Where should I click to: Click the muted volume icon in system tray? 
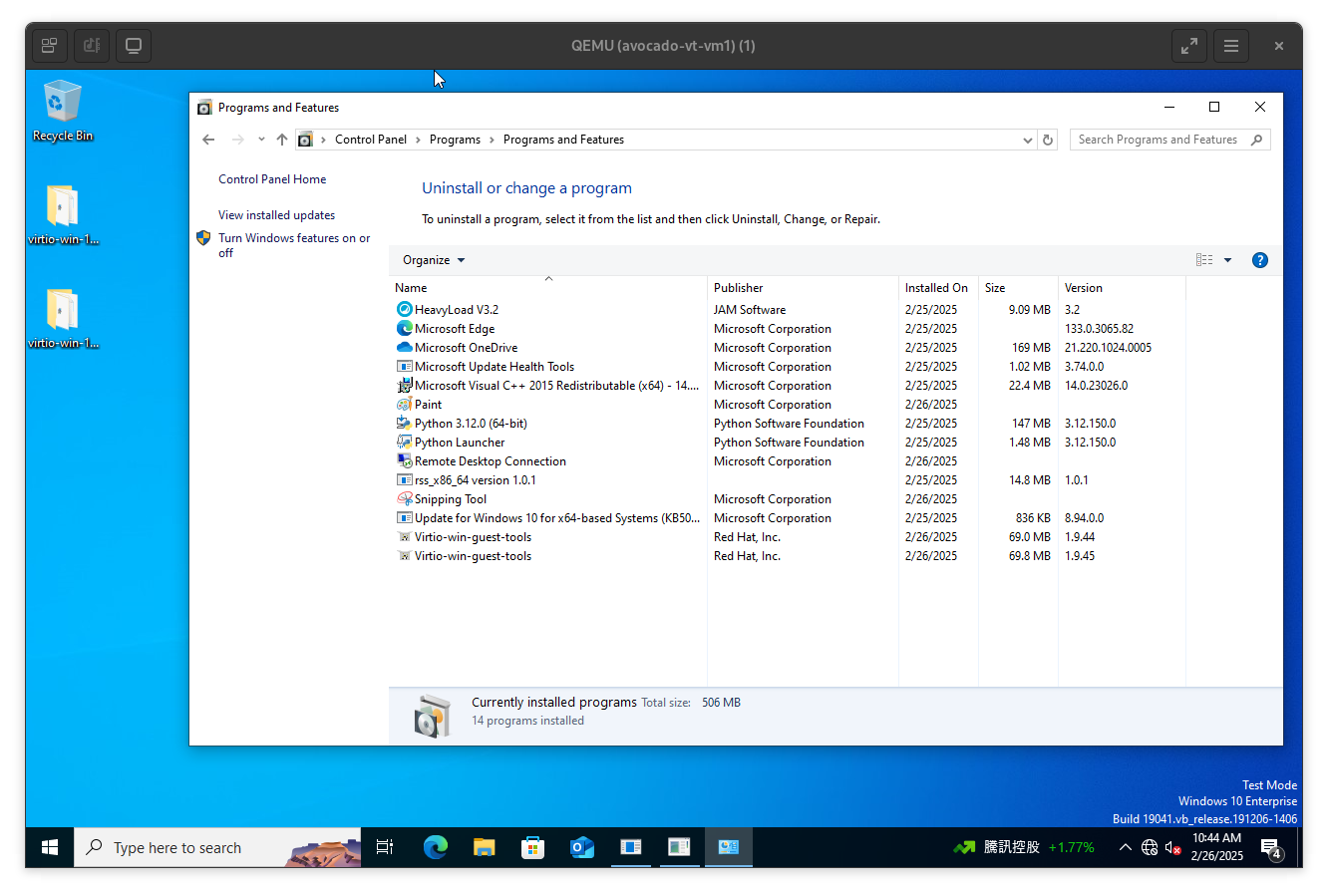coord(1173,847)
